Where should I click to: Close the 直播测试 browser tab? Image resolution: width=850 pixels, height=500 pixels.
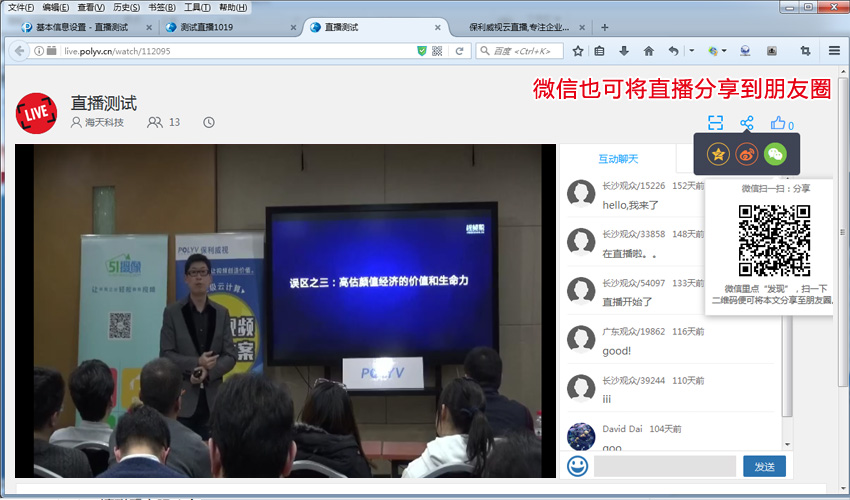[437, 27]
